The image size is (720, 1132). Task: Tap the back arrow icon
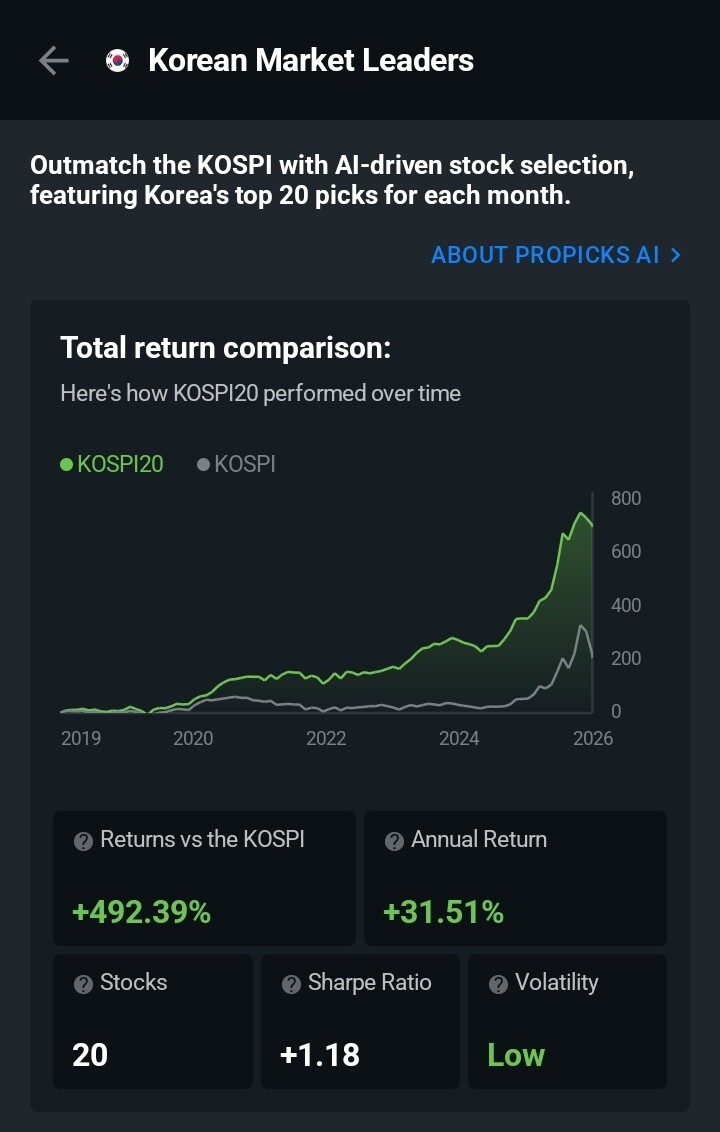pyautogui.click(x=53, y=61)
